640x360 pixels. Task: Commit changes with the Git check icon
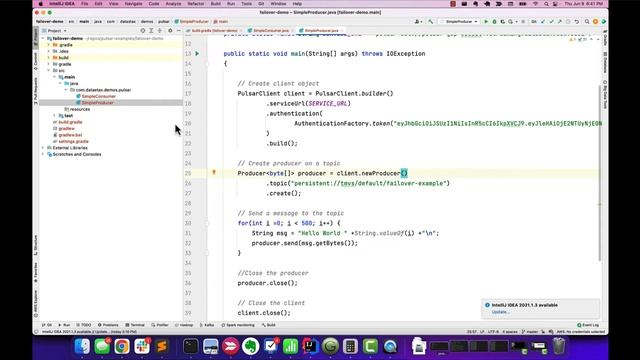click(x=551, y=22)
